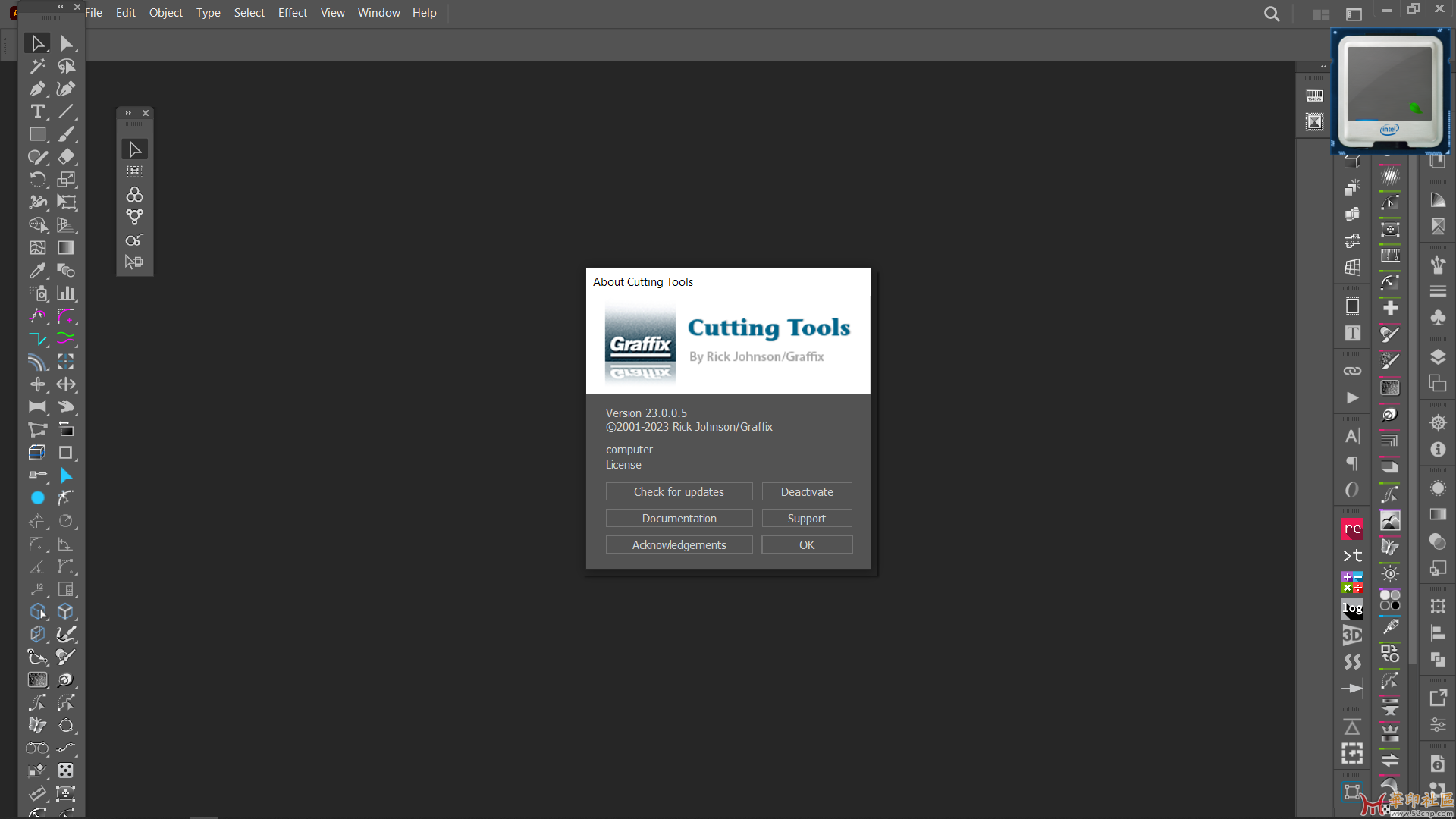Select the Eraser tool
This screenshot has width=1456, height=819.
click(x=66, y=157)
